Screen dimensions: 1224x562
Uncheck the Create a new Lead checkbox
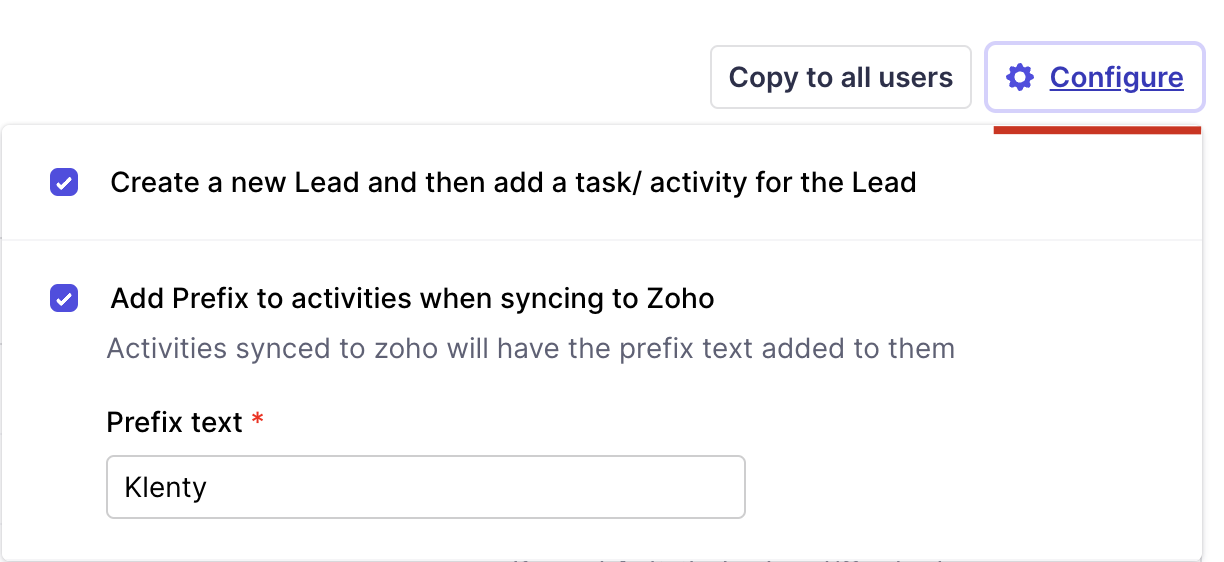click(x=64, y=183)
